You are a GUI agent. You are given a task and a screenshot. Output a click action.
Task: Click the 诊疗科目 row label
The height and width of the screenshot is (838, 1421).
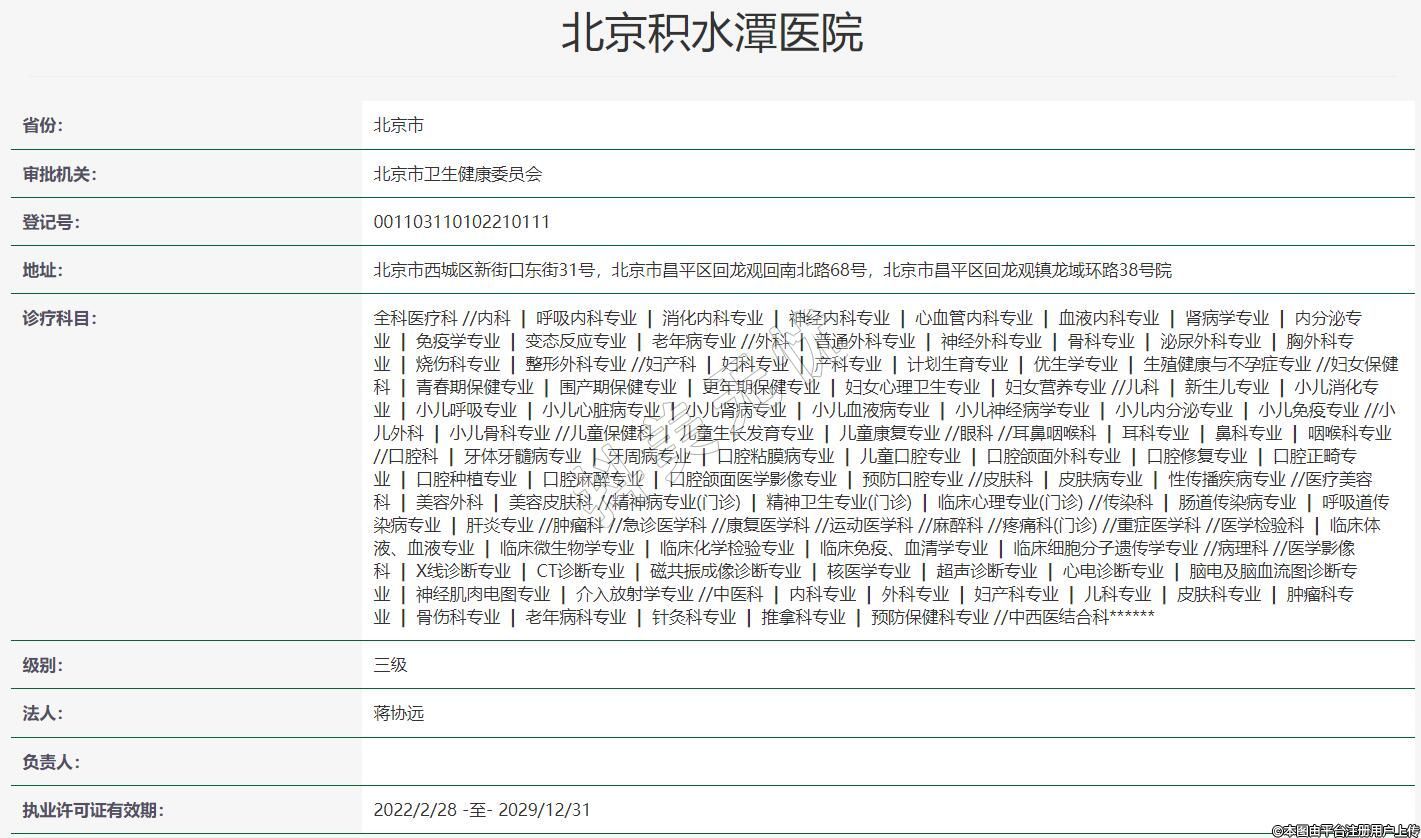pos(59,319)
